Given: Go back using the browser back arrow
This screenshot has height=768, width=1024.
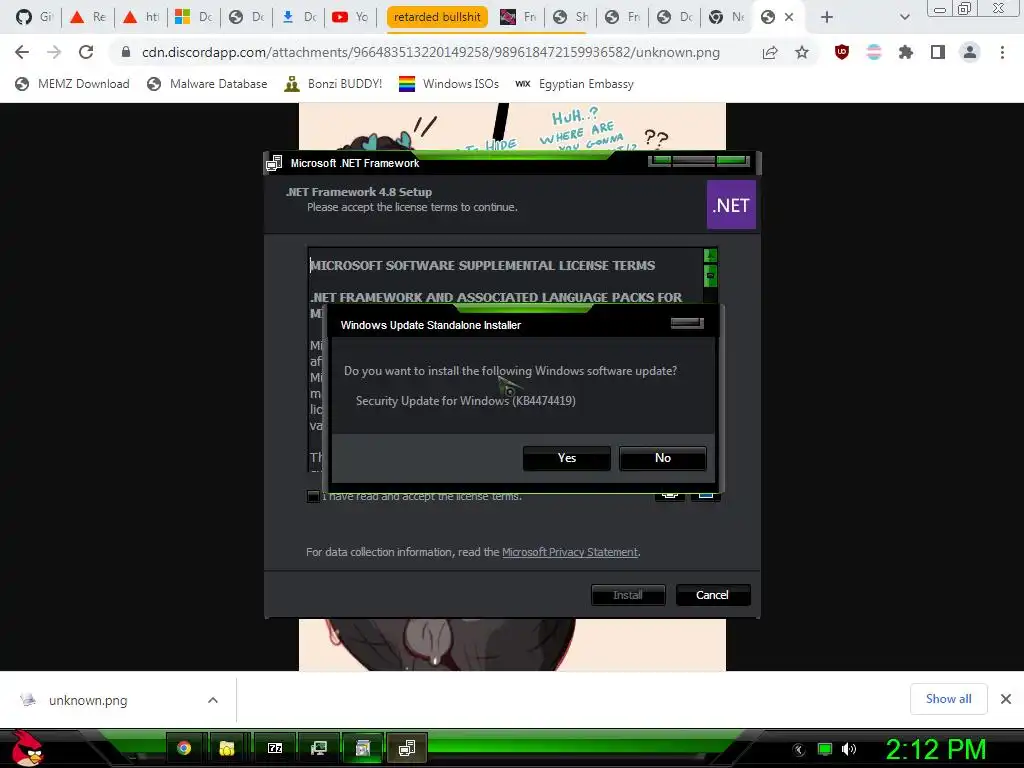Looking at the screenshot, I should [22, 52].
